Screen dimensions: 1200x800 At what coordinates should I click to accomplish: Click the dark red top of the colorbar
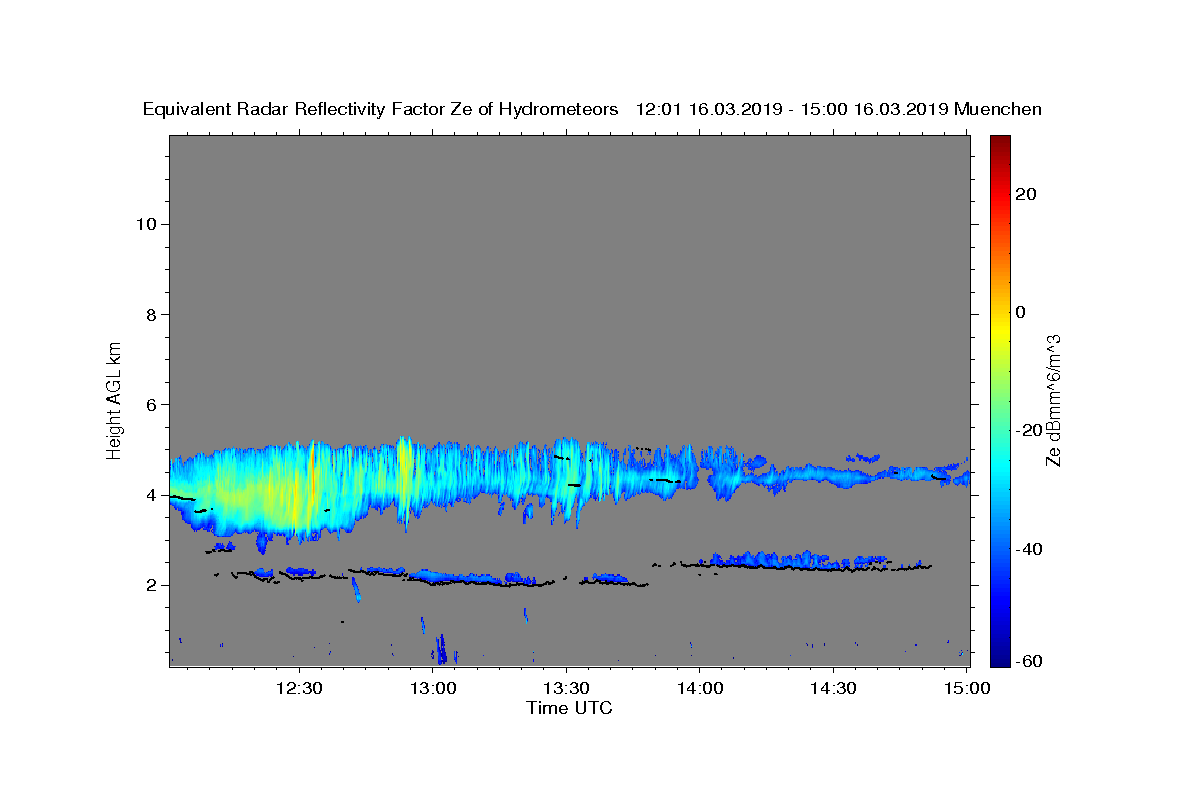click(x=1000, y=142)
